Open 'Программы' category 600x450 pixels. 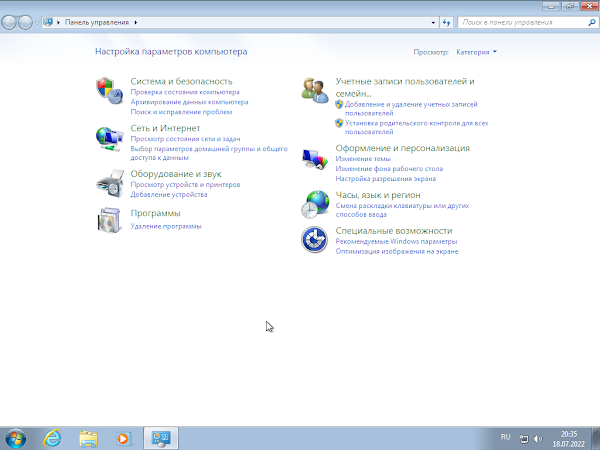click(x=155, y=213)
